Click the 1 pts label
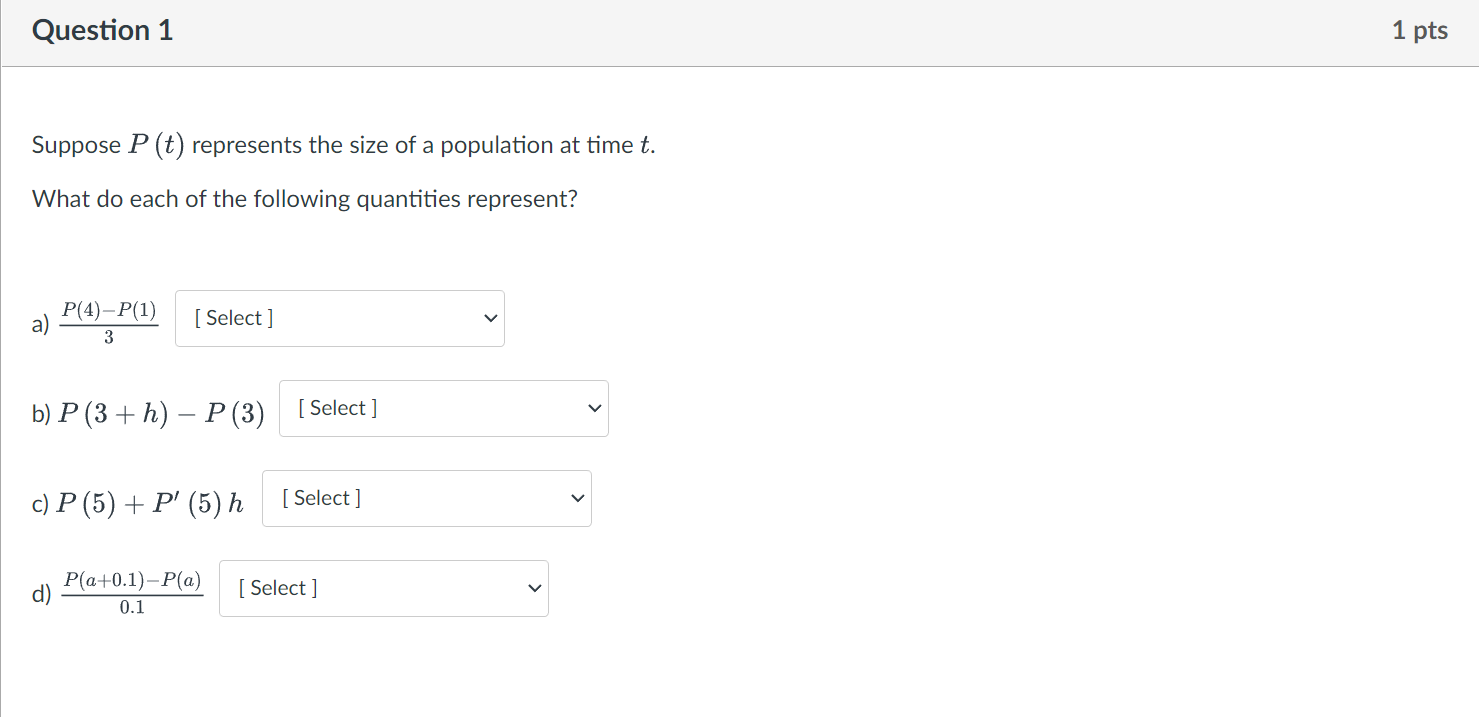Screen dimensions: 1479x717 pyautogui.click(x=1419, y=30)
